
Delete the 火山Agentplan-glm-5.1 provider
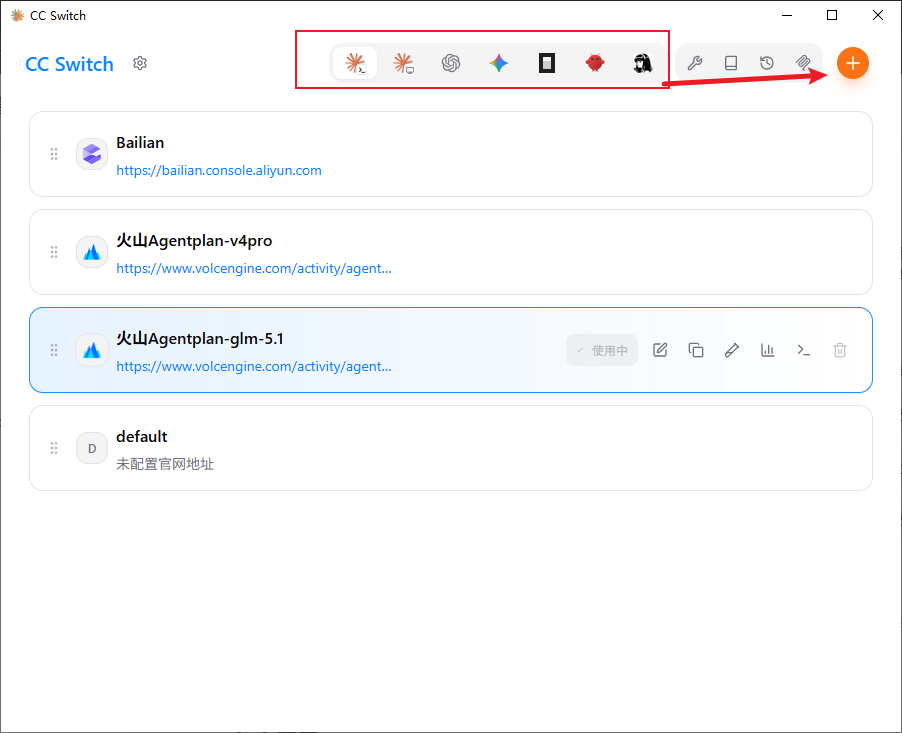click(x=840, y=350)
